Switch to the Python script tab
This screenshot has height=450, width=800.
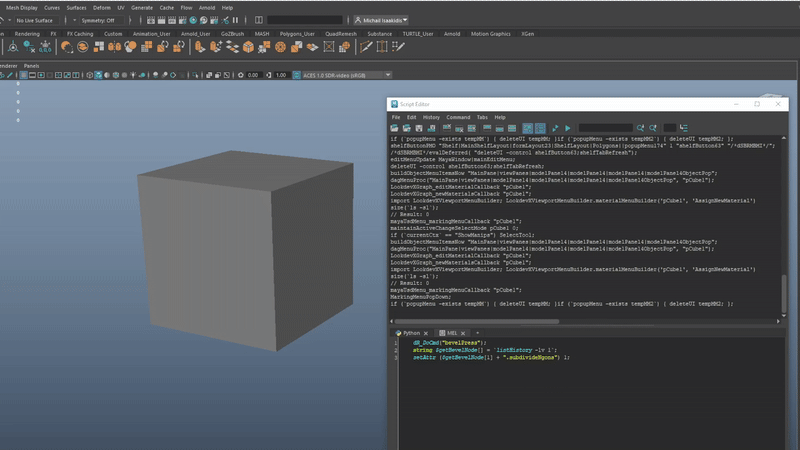coord(410,333)
